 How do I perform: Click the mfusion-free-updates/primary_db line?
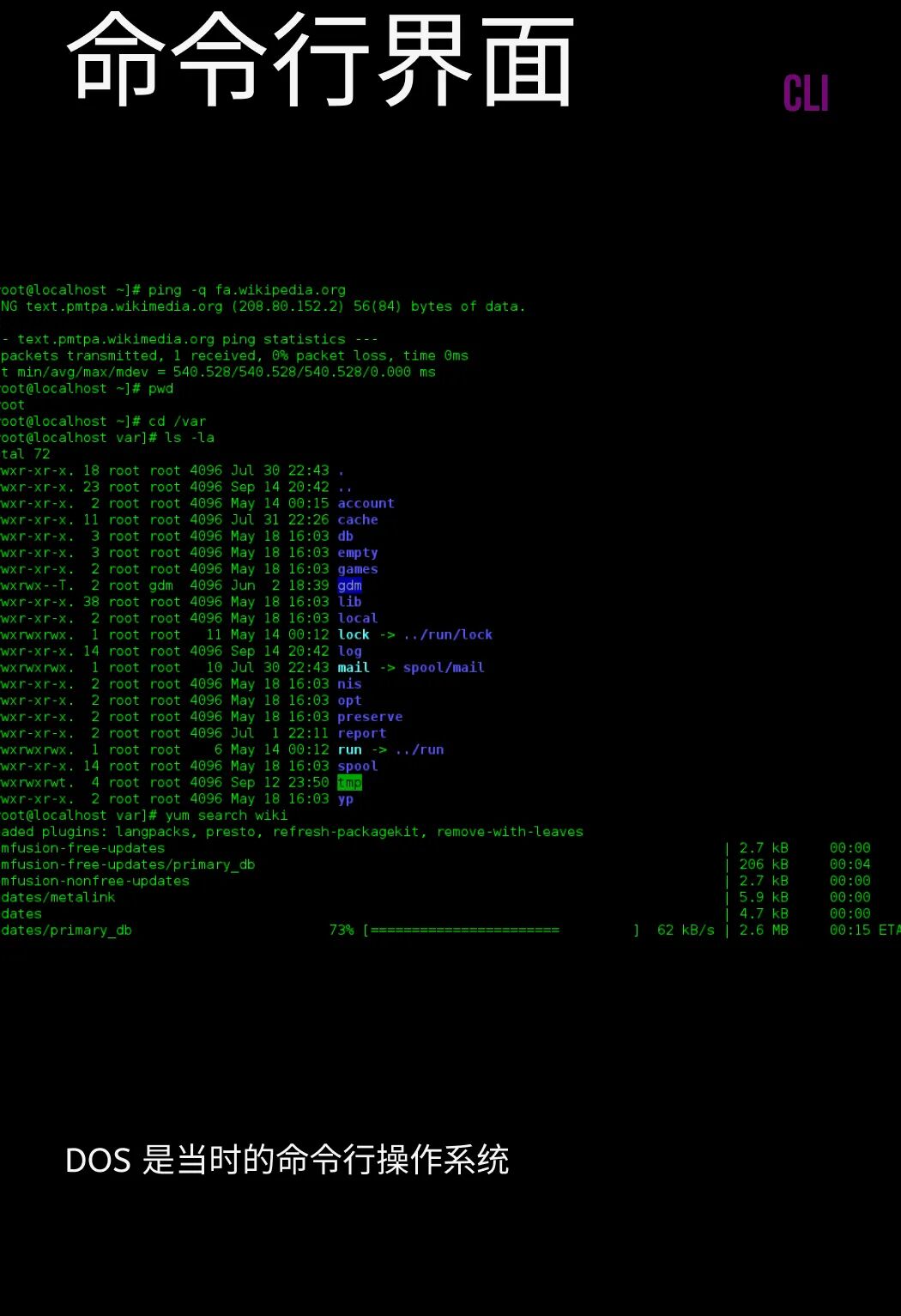[128, 864]
